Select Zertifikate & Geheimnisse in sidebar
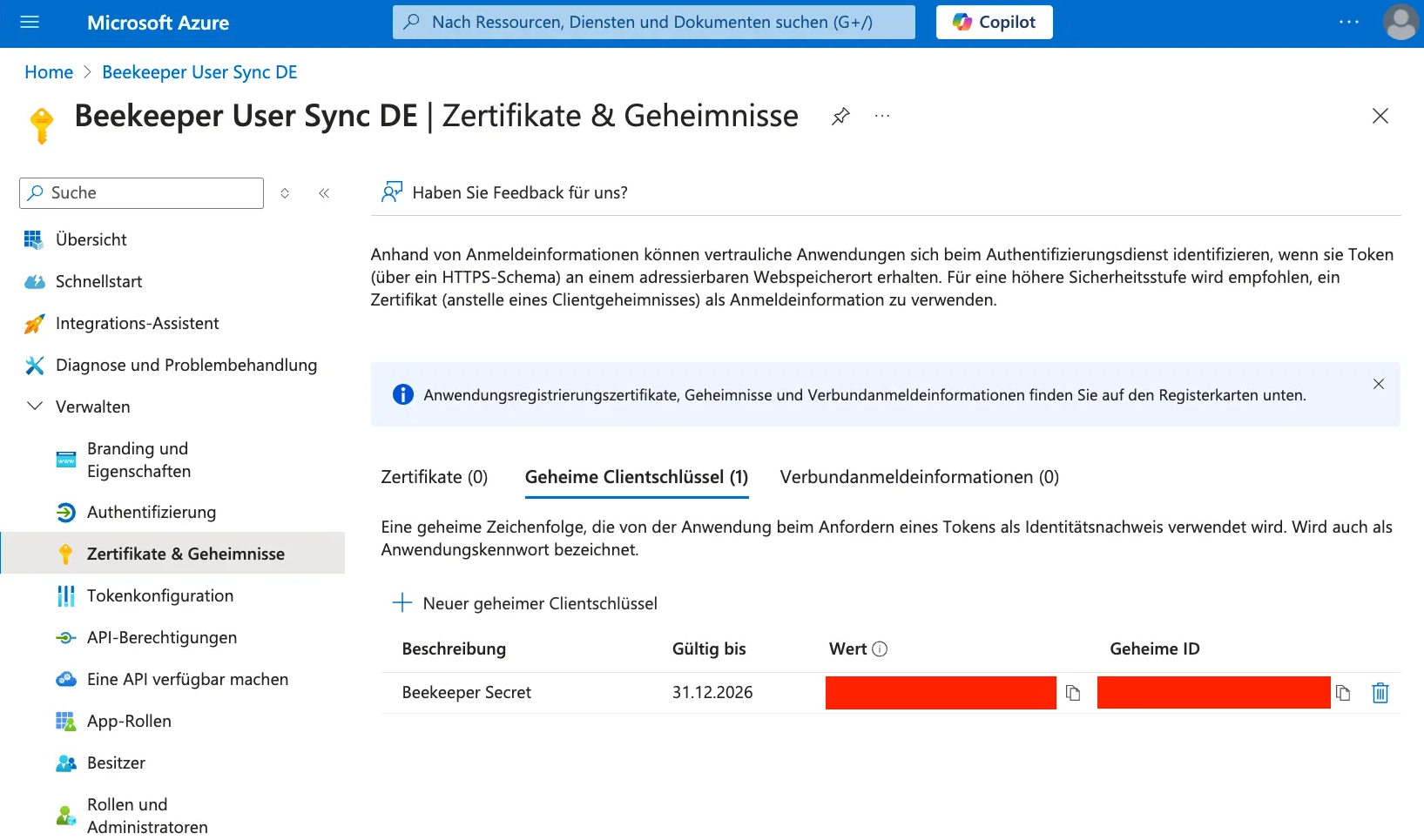The width and height of the screenshot is (1424, 840). [172, 554]
